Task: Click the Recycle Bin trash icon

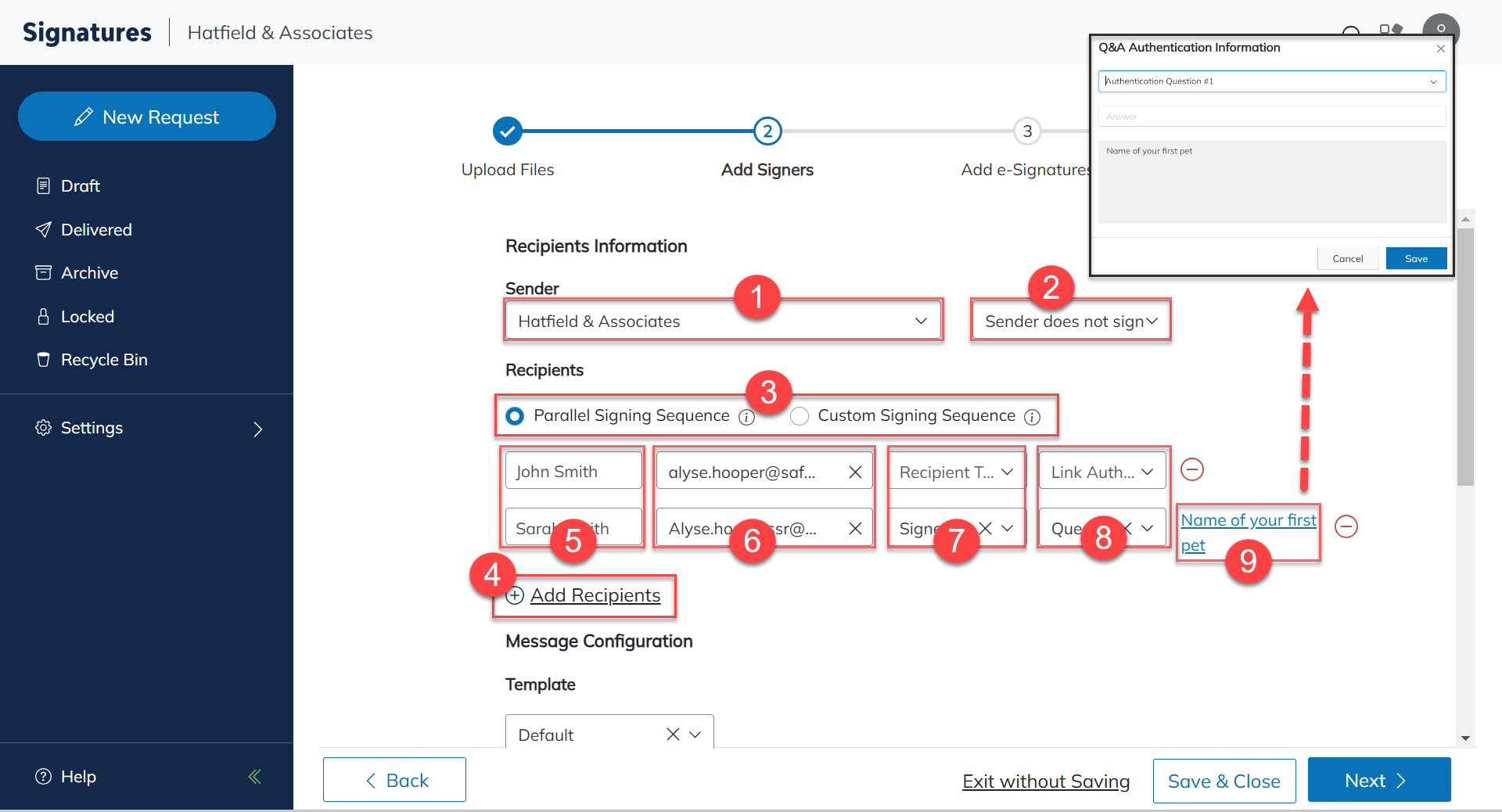Action: 44,360
